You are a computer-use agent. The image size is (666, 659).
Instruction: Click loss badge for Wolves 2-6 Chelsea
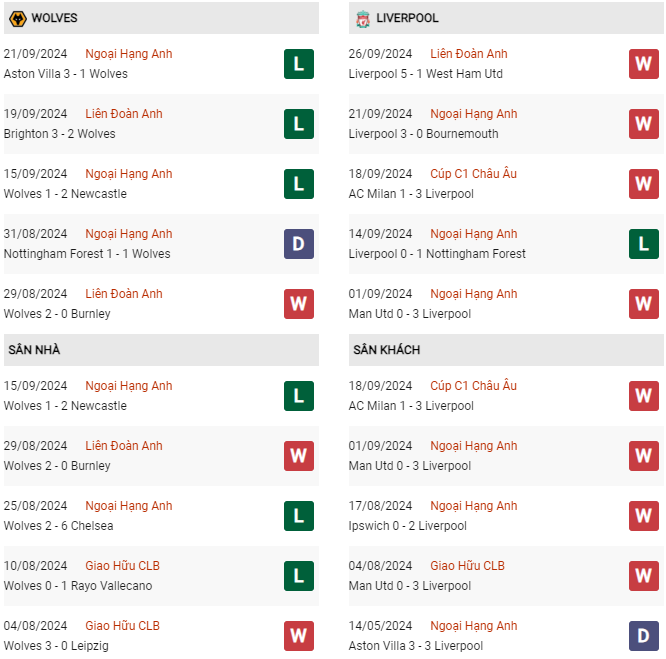coord(298,516)
